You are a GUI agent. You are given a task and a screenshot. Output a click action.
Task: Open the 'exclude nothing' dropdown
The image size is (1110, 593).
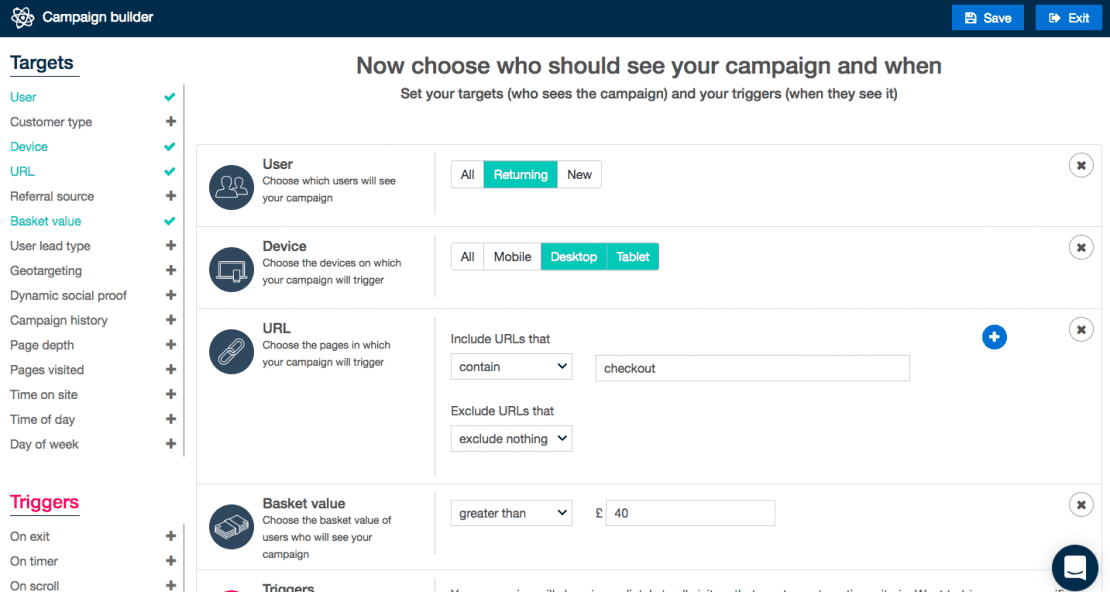point(511,439)
